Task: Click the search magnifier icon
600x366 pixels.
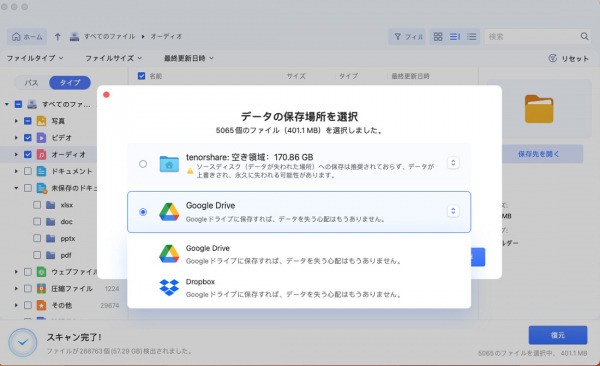Action: click(584, 36)
